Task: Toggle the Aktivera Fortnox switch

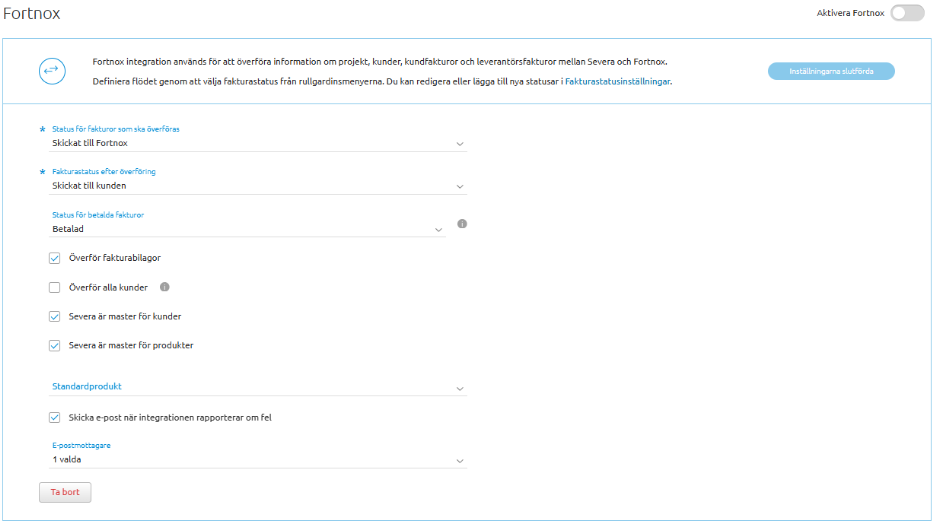Action: (x=907, y=13)
